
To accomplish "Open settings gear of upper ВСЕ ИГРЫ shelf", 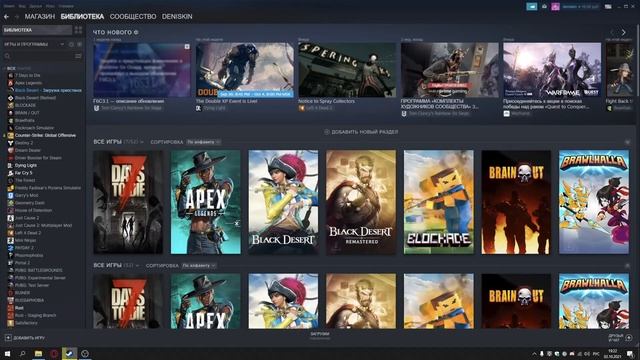I will pos(627,142).
